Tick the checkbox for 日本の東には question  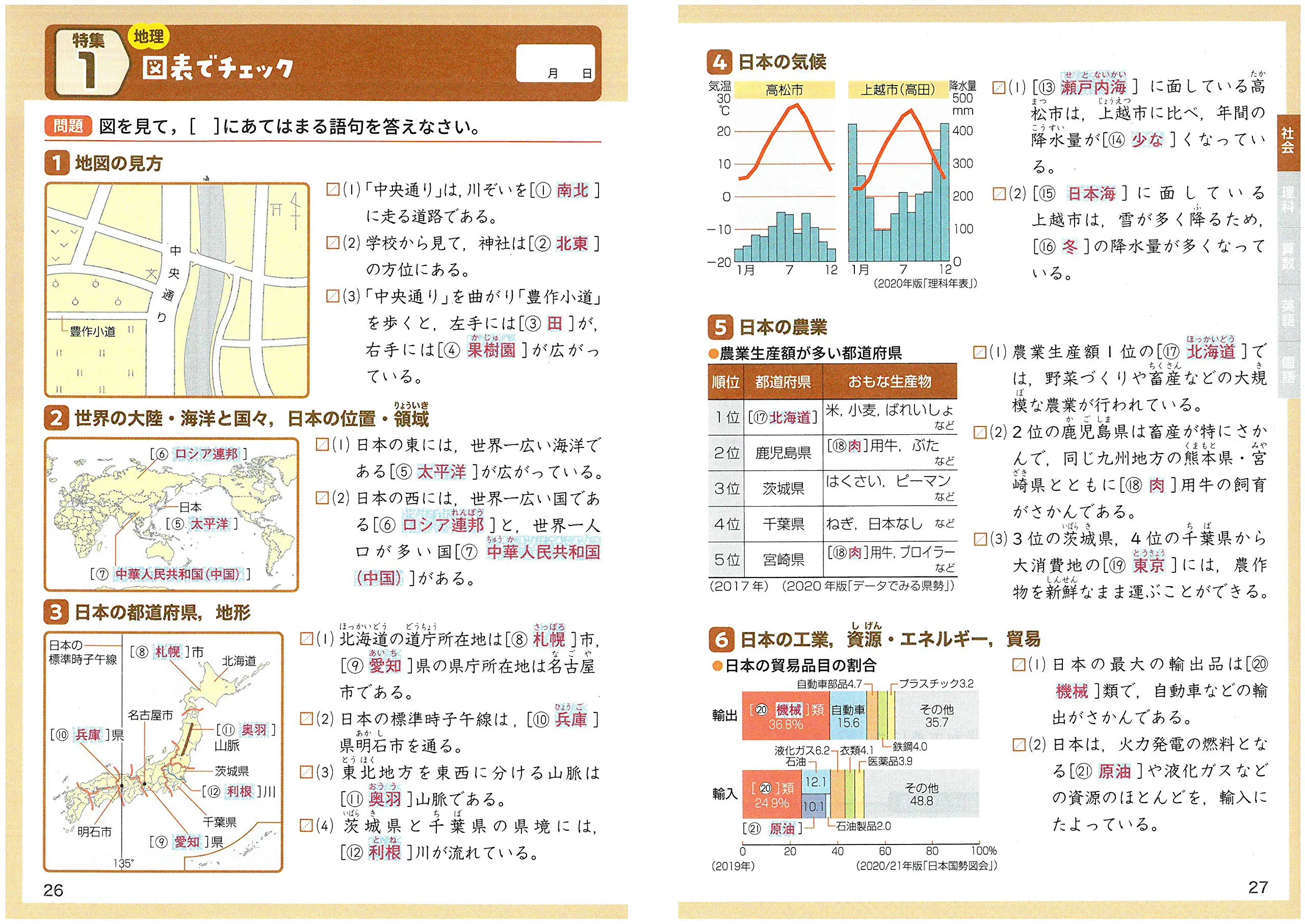pyautogui.click(x=322, y=444)
